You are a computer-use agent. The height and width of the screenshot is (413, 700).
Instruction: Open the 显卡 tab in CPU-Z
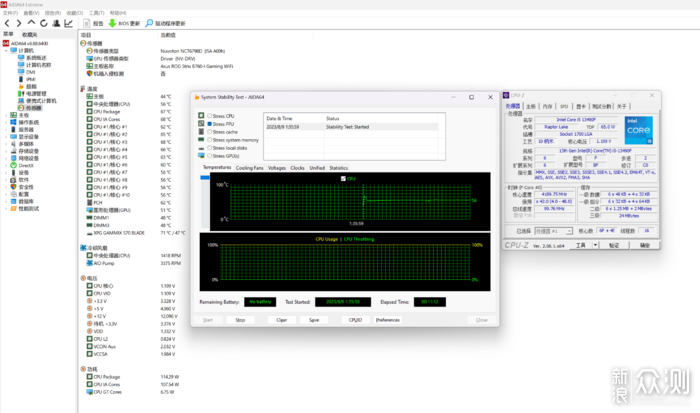pos(581,106)
